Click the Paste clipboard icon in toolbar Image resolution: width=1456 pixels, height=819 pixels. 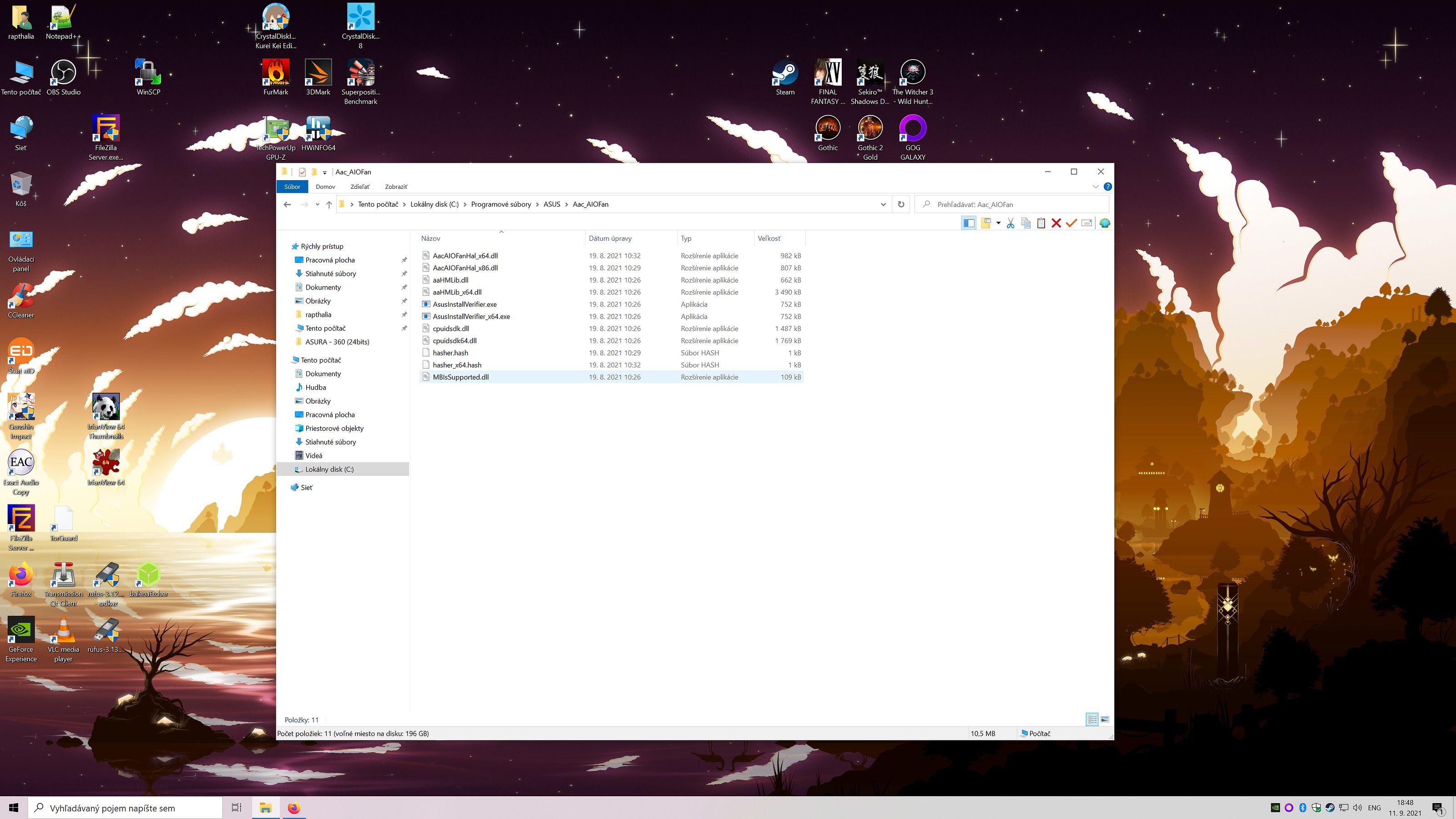(1041, 223)
